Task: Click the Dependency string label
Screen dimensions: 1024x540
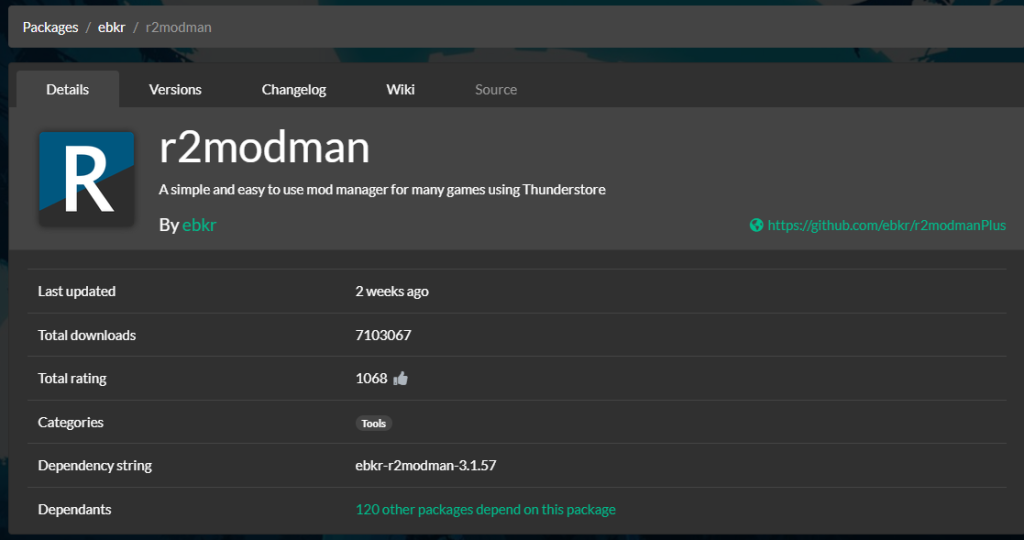Action: 95,466
